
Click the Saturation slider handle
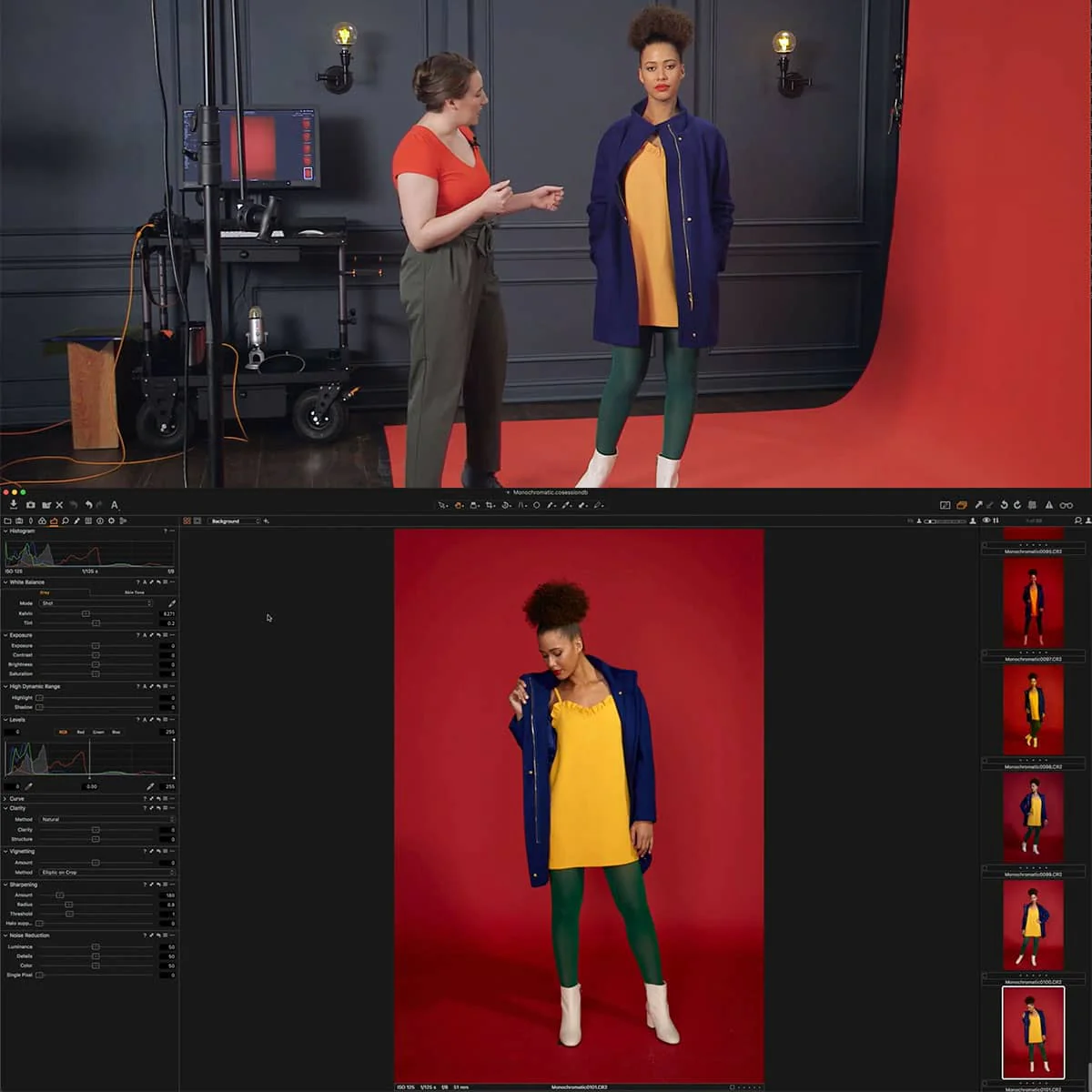tap(96, 674)
